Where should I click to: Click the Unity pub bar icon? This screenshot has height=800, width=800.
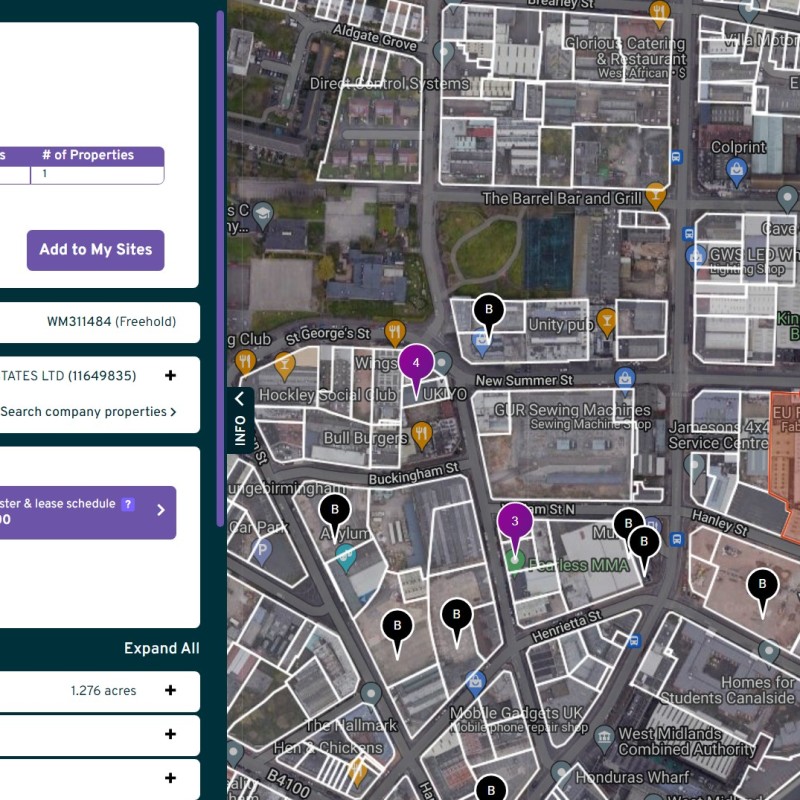(x=606, y=320)
